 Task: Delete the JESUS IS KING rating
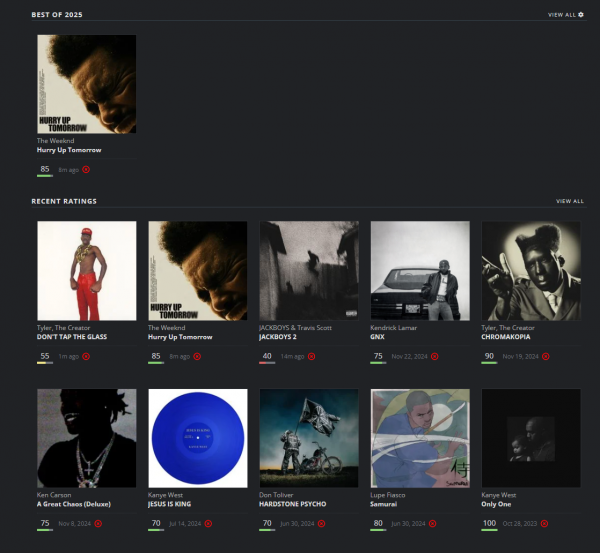coord(208,524)
